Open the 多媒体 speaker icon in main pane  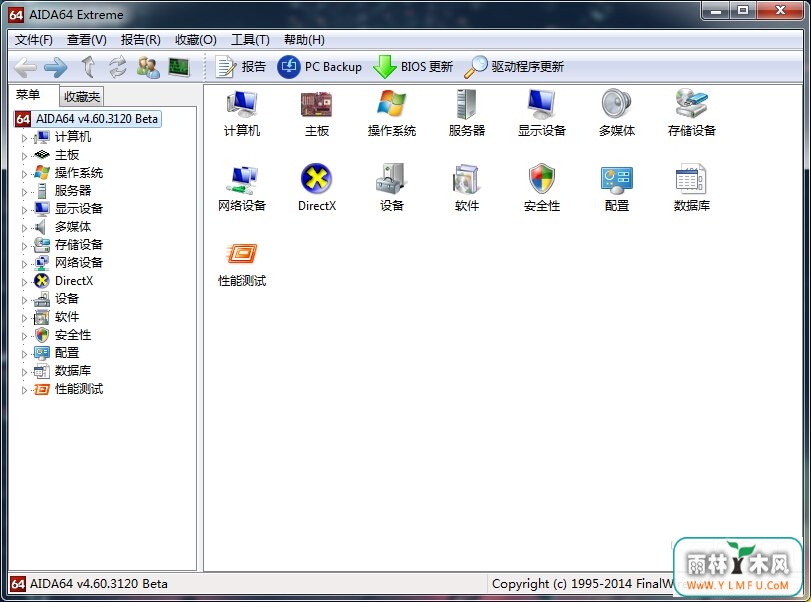(617, 113)
